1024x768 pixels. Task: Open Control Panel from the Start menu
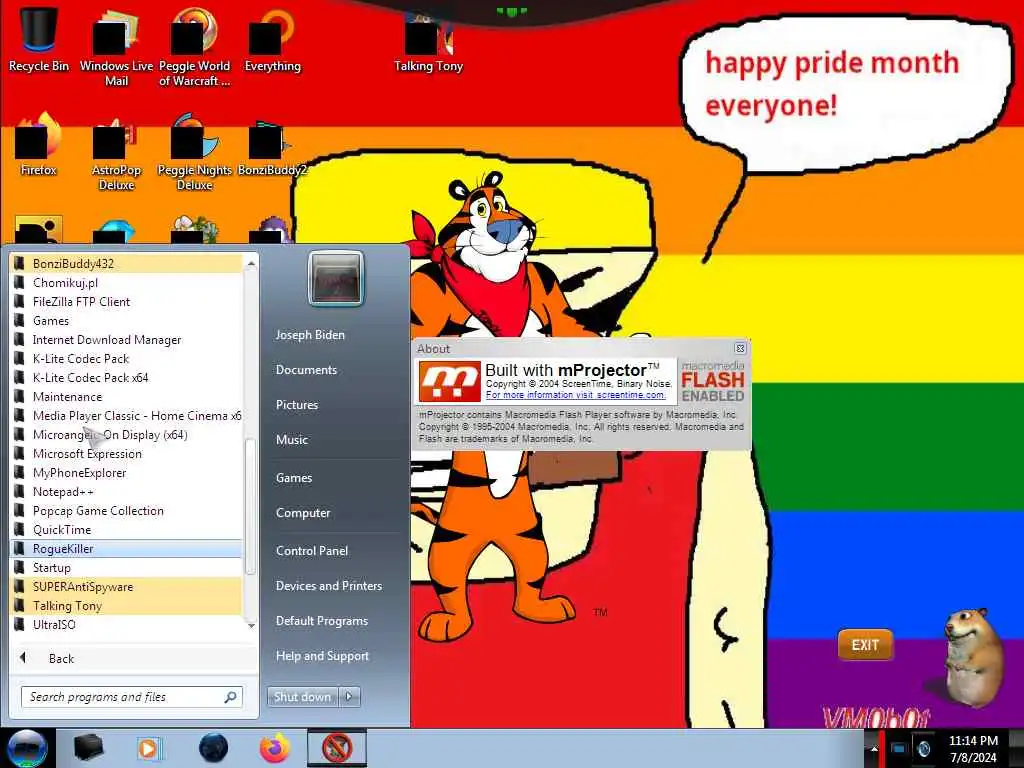pos(312,551)
